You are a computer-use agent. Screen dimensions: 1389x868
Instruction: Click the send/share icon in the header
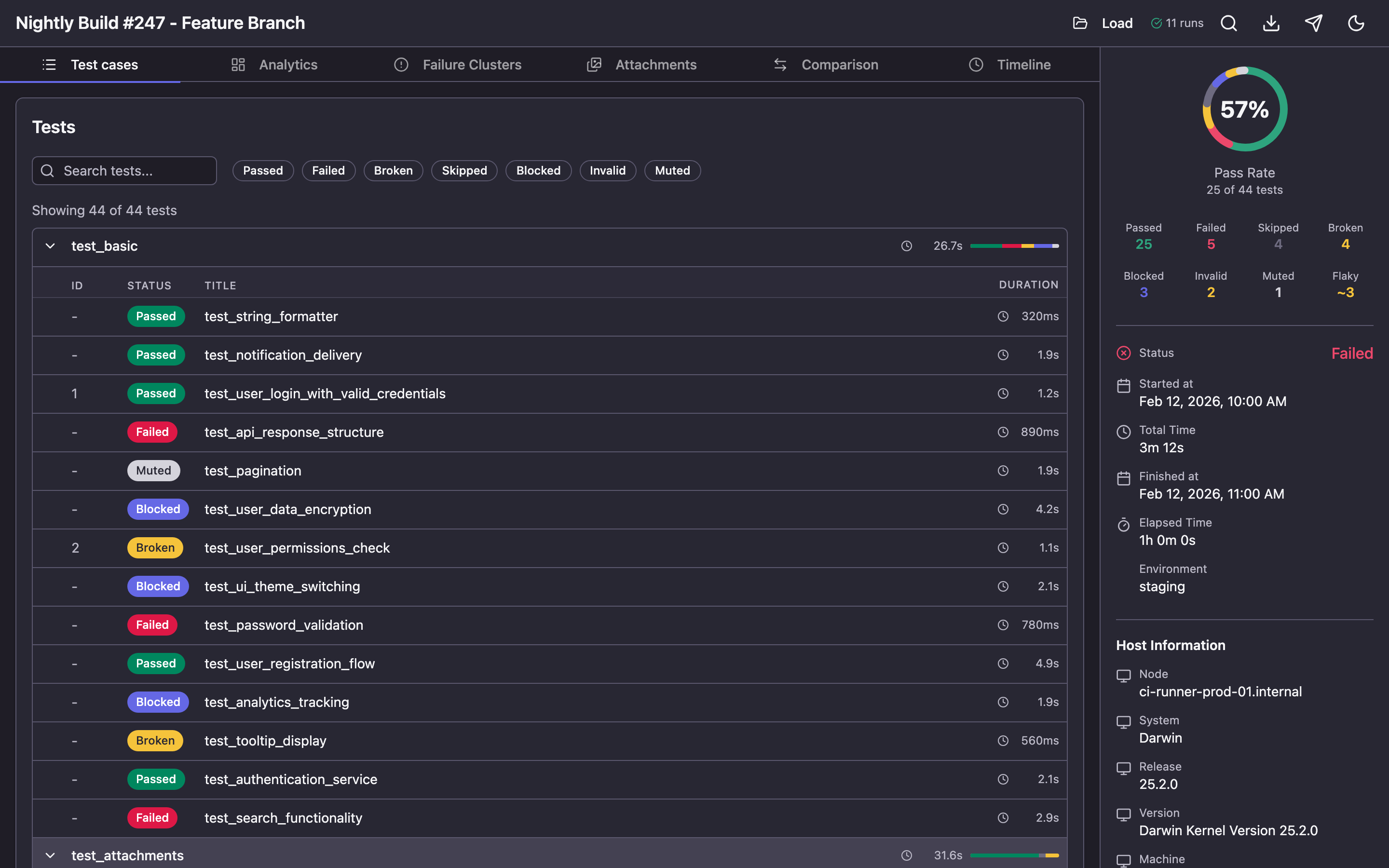pos(1314,23)
